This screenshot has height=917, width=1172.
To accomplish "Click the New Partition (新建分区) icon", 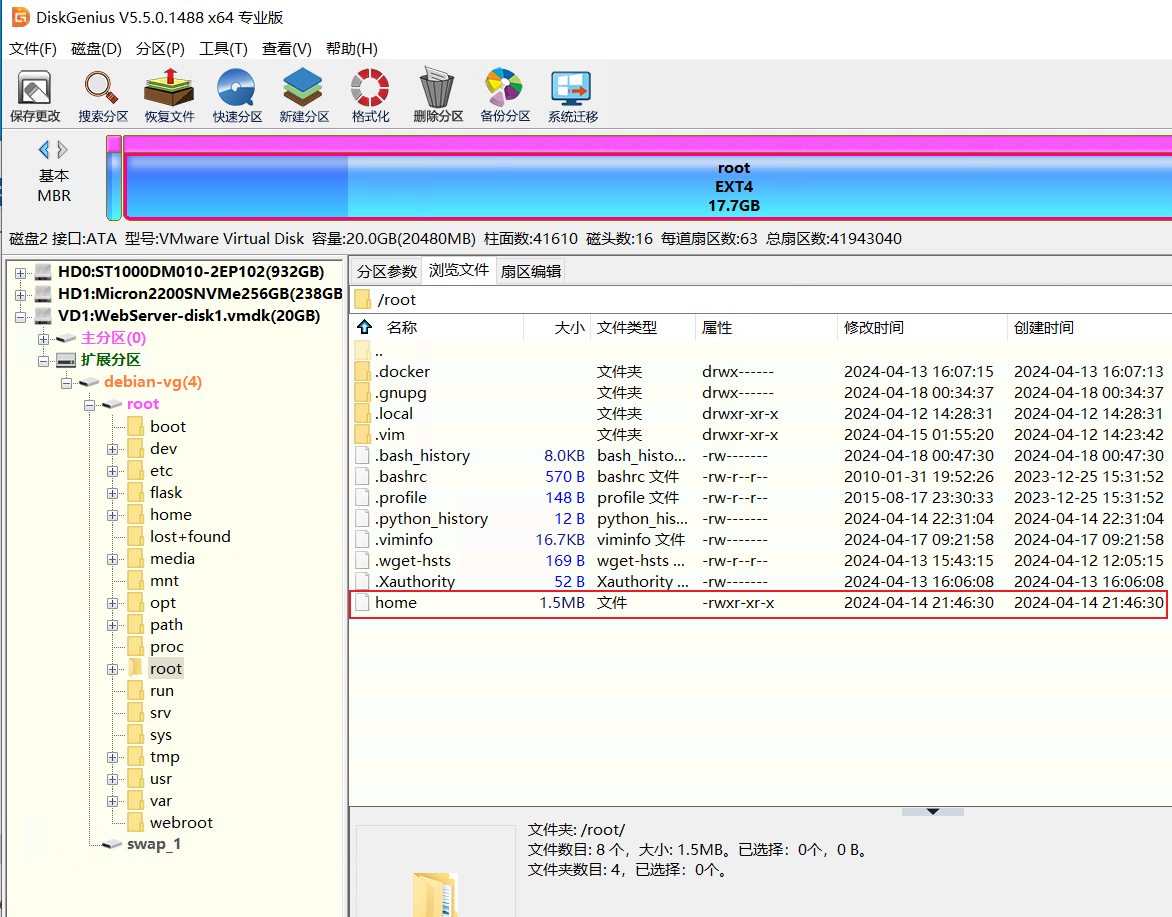I will (303, 96).
